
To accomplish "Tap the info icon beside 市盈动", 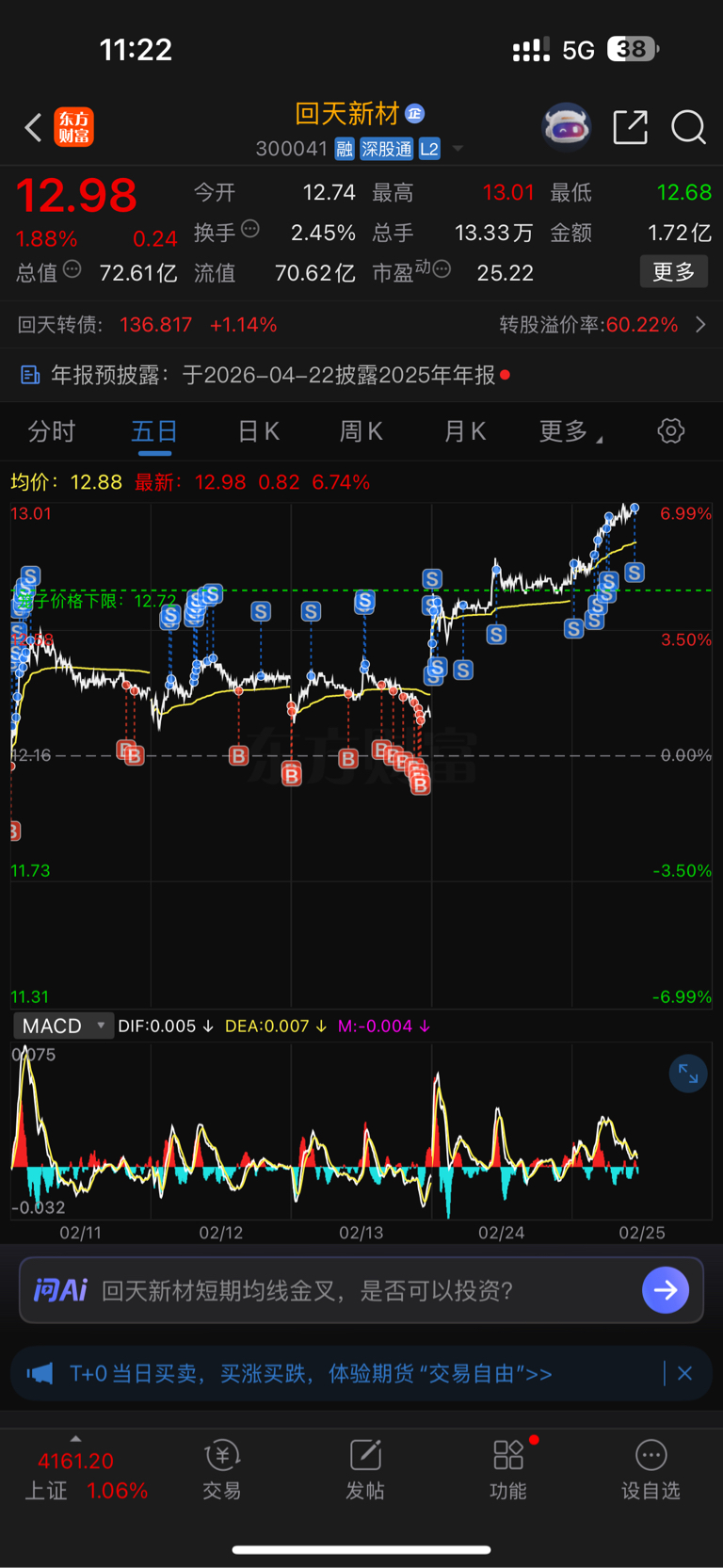I will (442, 270).
